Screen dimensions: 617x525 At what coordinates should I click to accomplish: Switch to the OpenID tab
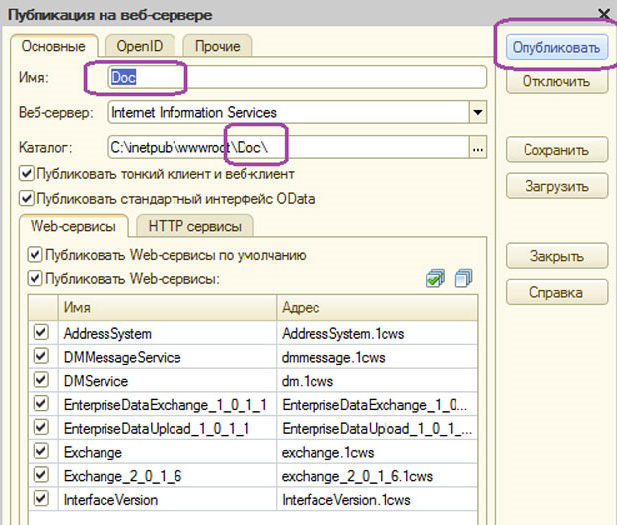click(x=140, y=46)
